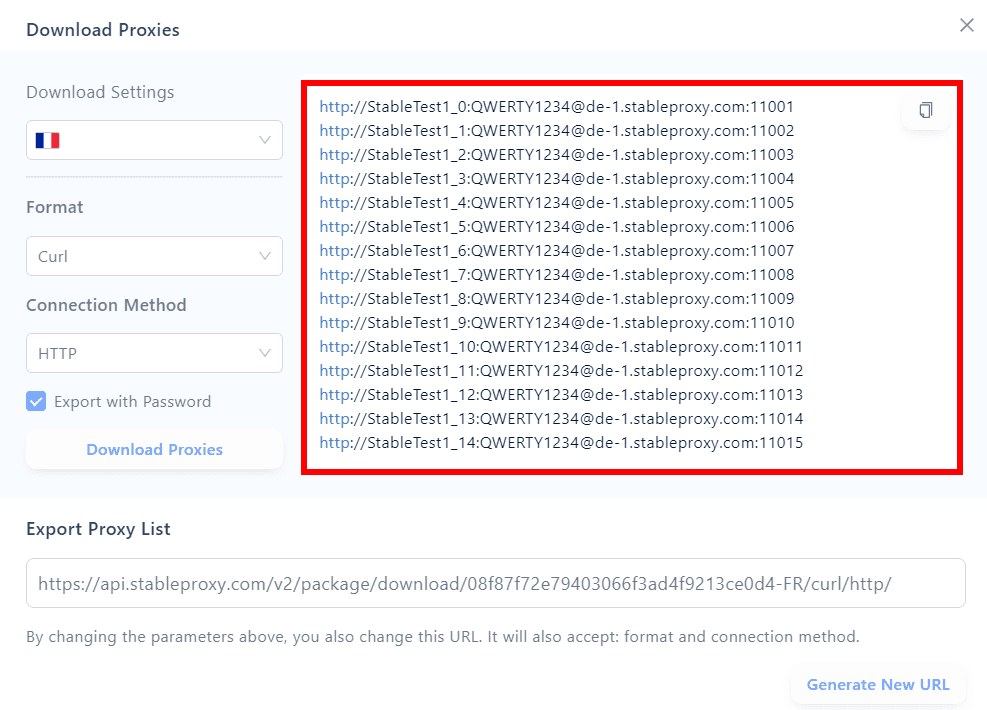The image size is (987, 710).
Task: Click the proxy line ending in 11002
Action: (556, 131)
